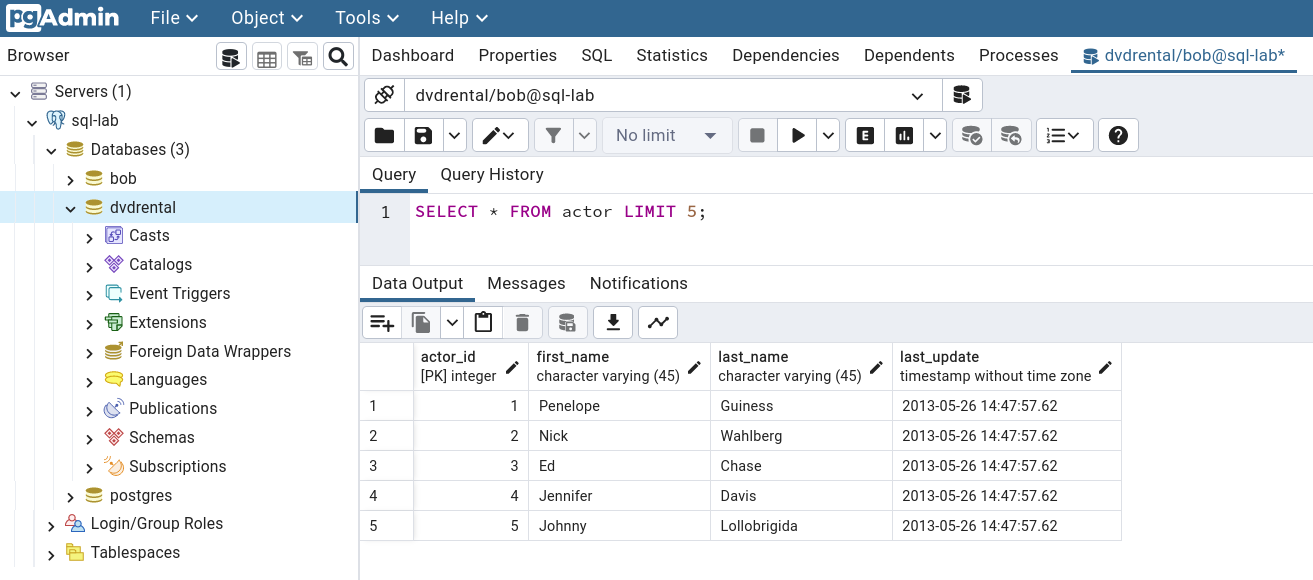The width and height of the screenshot is (1313, 580).
Task: Open the Explain query plan button
Action: tap(865, 136)
